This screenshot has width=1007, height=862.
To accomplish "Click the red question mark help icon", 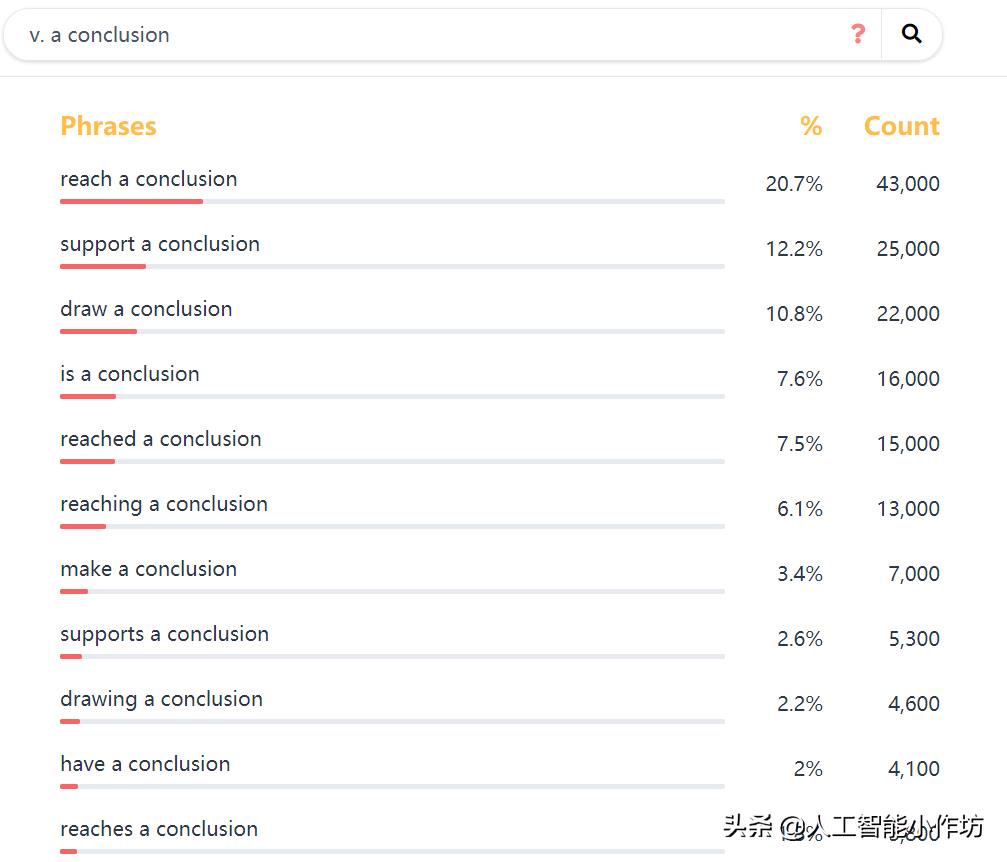I will point(857,35).
